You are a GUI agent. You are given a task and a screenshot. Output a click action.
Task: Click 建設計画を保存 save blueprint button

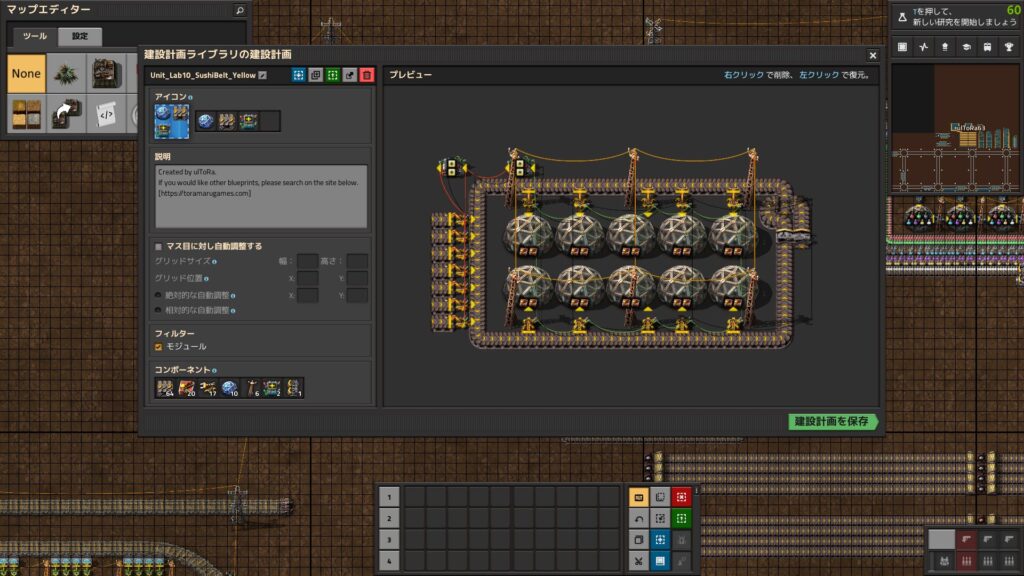pyautogui.click(x=833, y=422)
